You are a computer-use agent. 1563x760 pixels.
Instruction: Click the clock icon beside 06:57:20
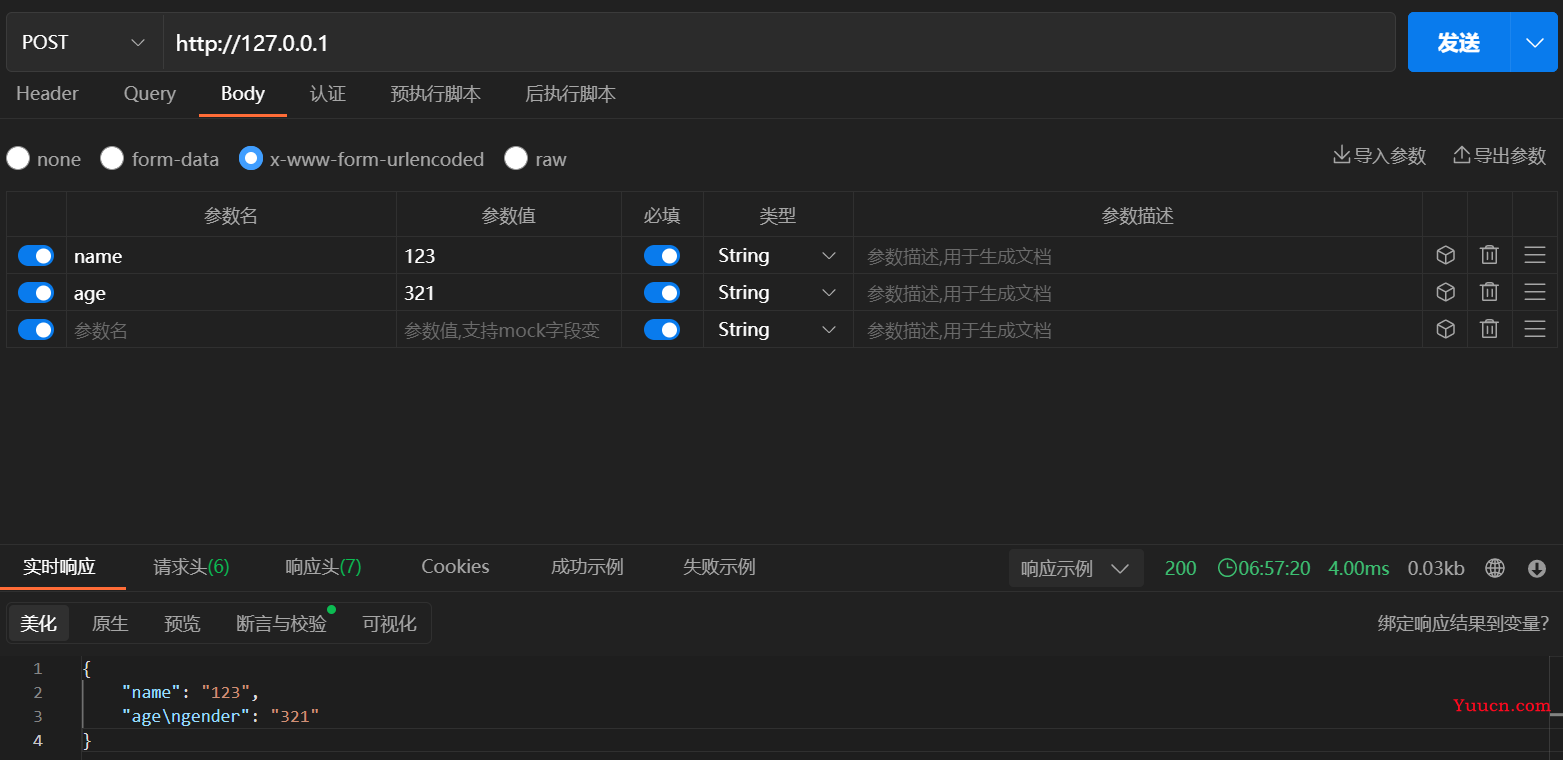pos(1227,568)
